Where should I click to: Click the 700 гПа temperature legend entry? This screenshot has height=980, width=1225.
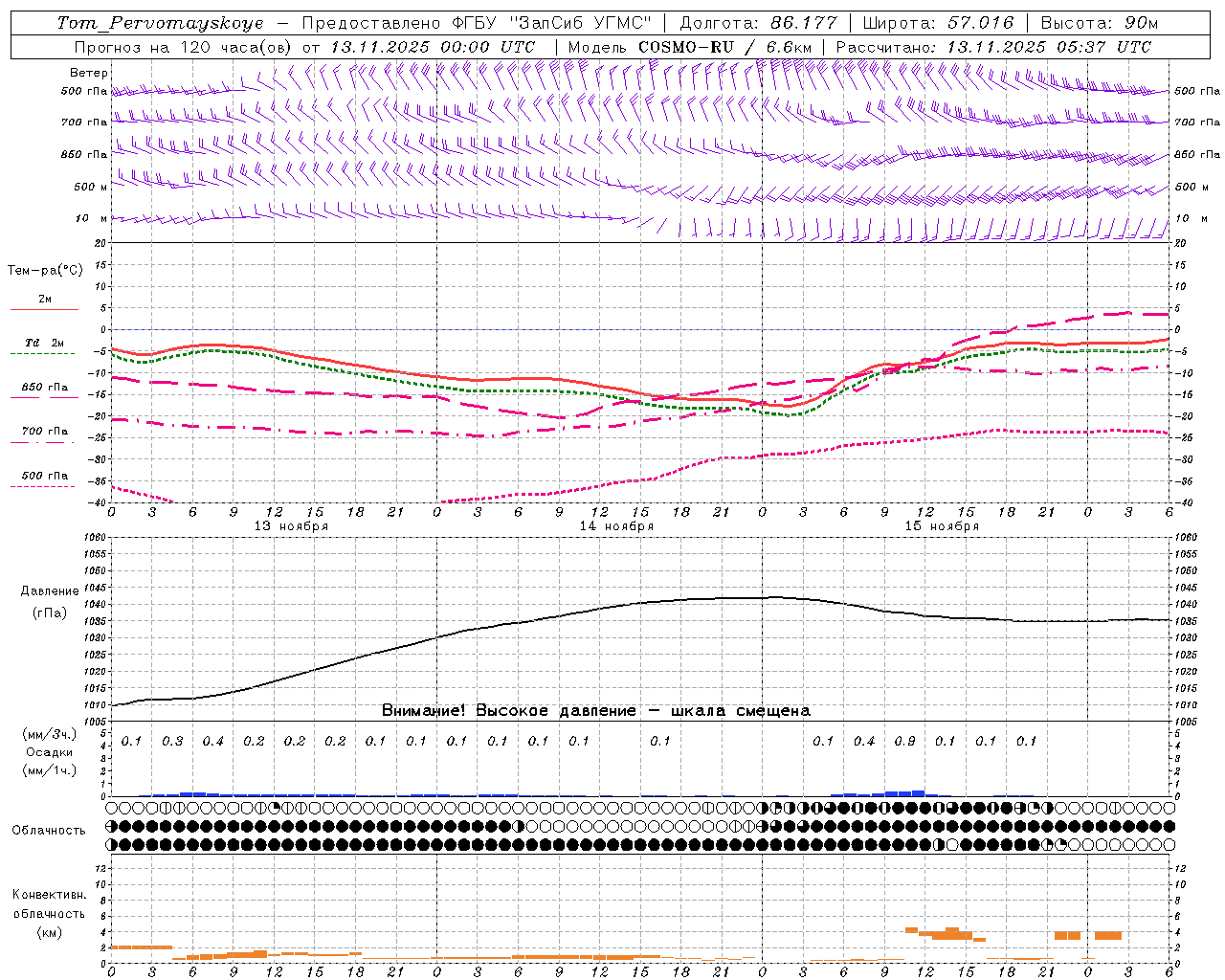click(x=44, y=432)
